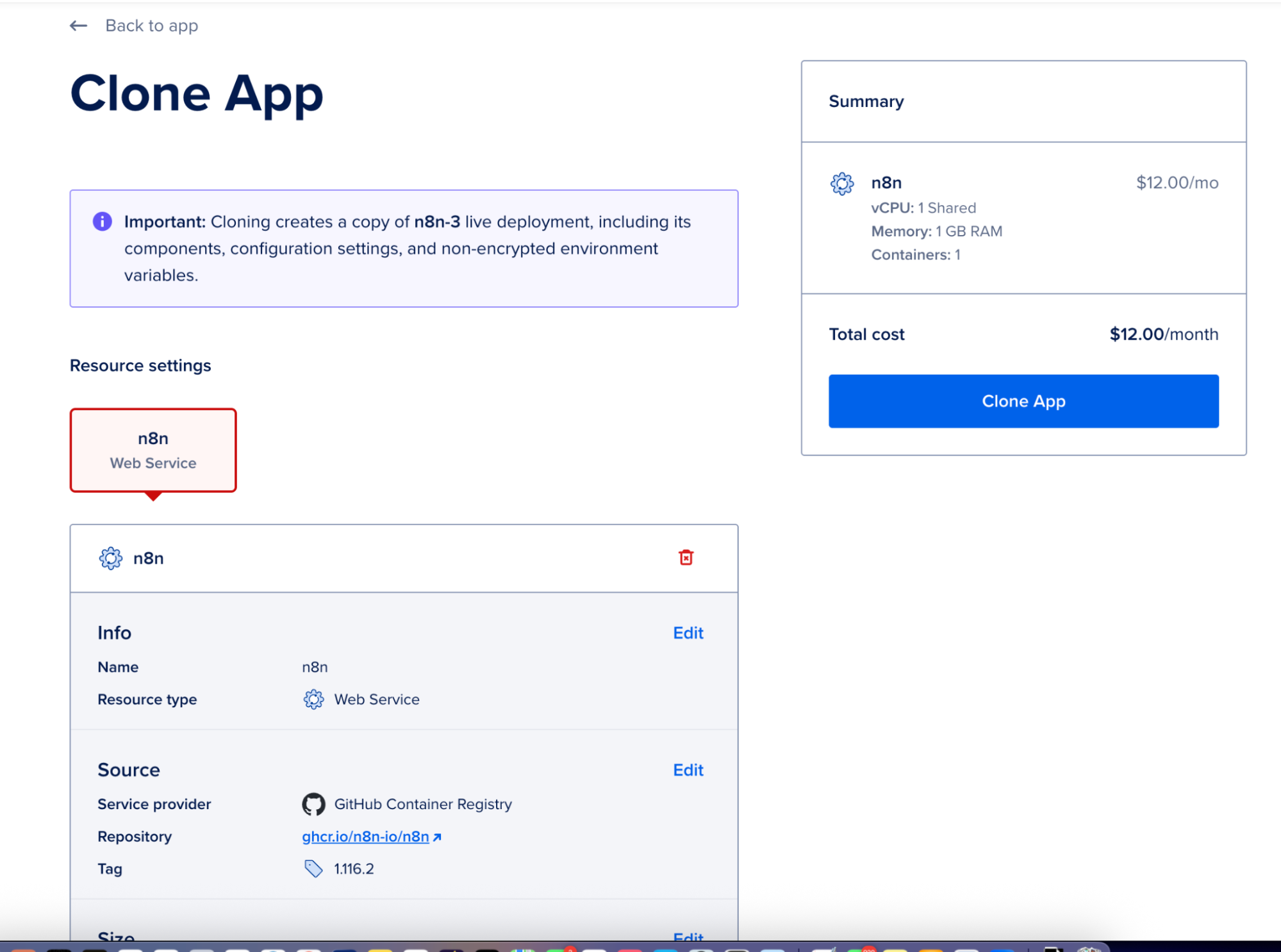Click the Web Service gear icon in Resource type
This screenshot has height=952, width=1281.
[x=313, y=700]
